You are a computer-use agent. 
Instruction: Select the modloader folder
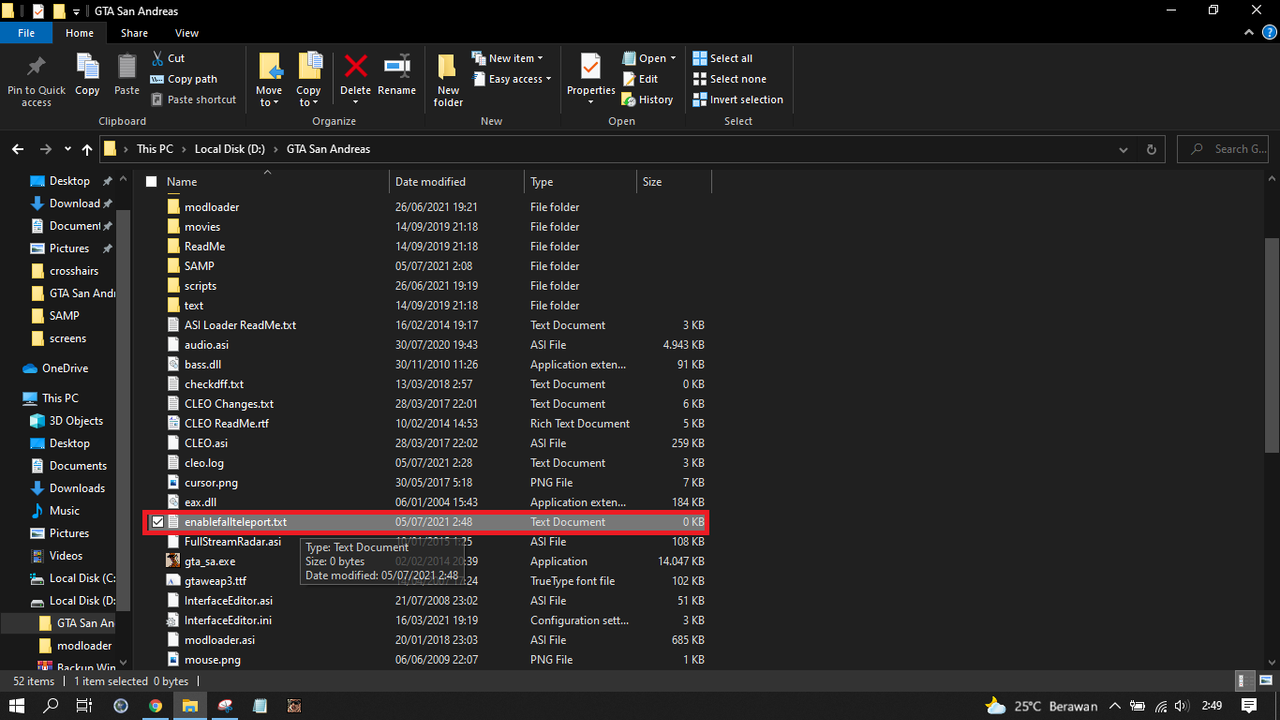(212, 207)
